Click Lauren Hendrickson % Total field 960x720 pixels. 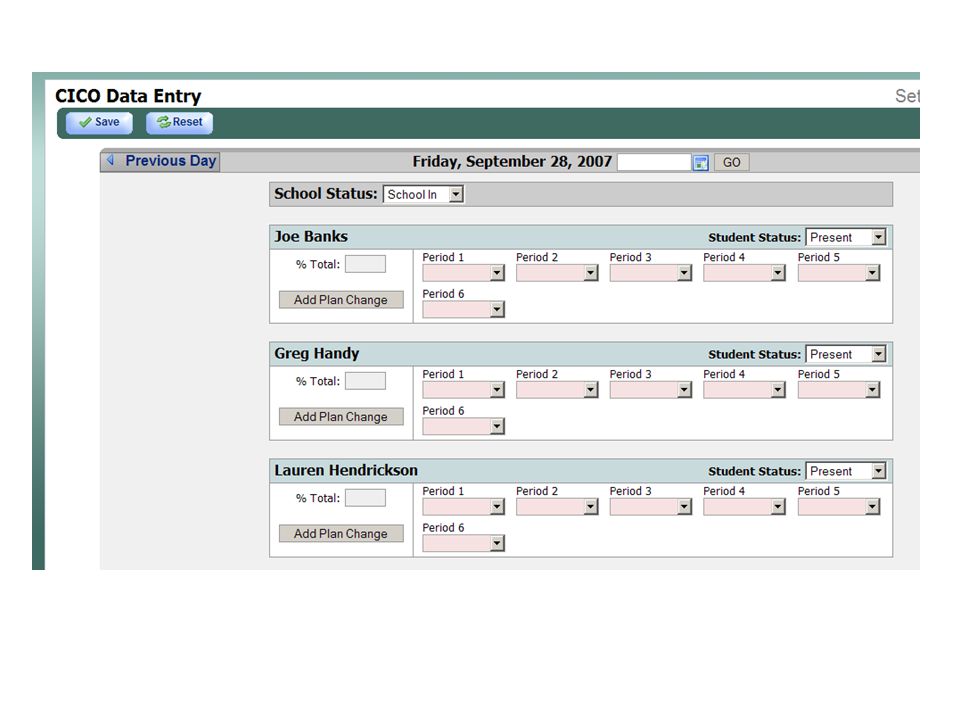tap(366, 498)
